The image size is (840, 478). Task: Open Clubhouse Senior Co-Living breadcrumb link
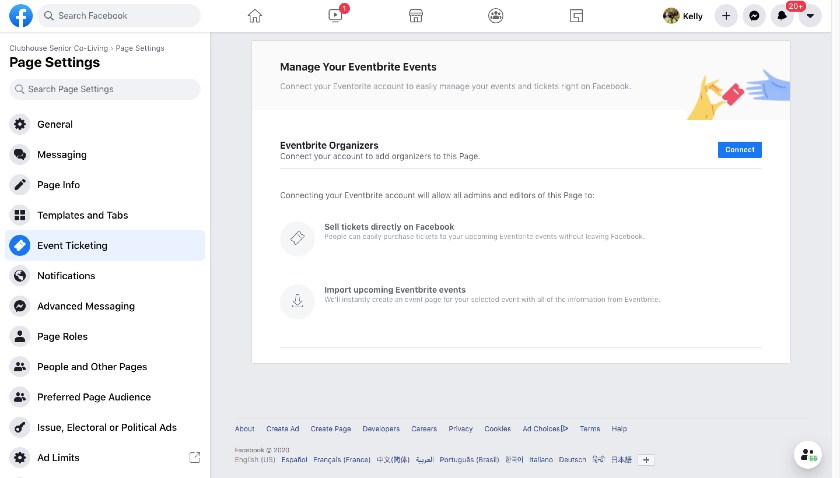[58, 48]
